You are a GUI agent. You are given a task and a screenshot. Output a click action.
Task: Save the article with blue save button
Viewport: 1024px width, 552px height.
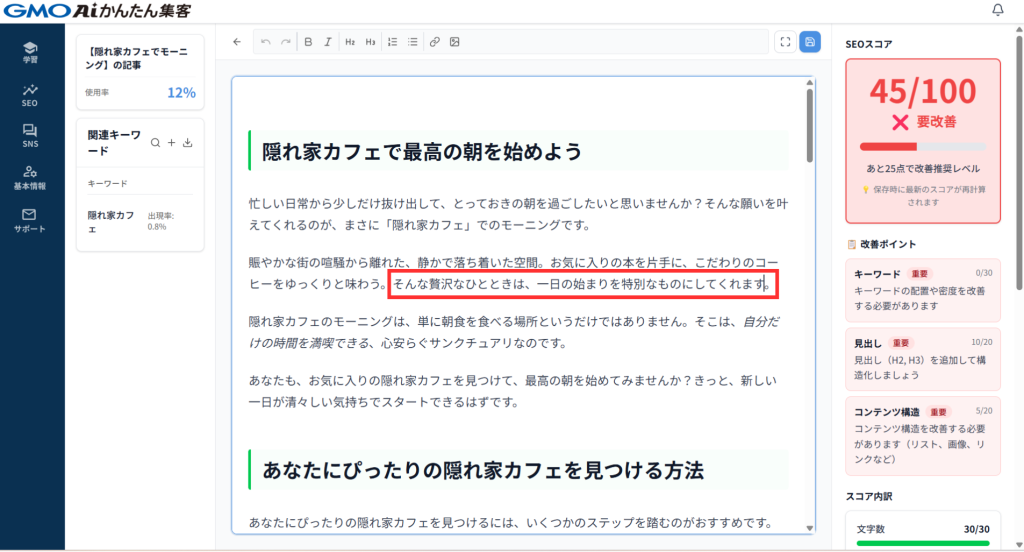pyautogui.click(x=810, y=42)
